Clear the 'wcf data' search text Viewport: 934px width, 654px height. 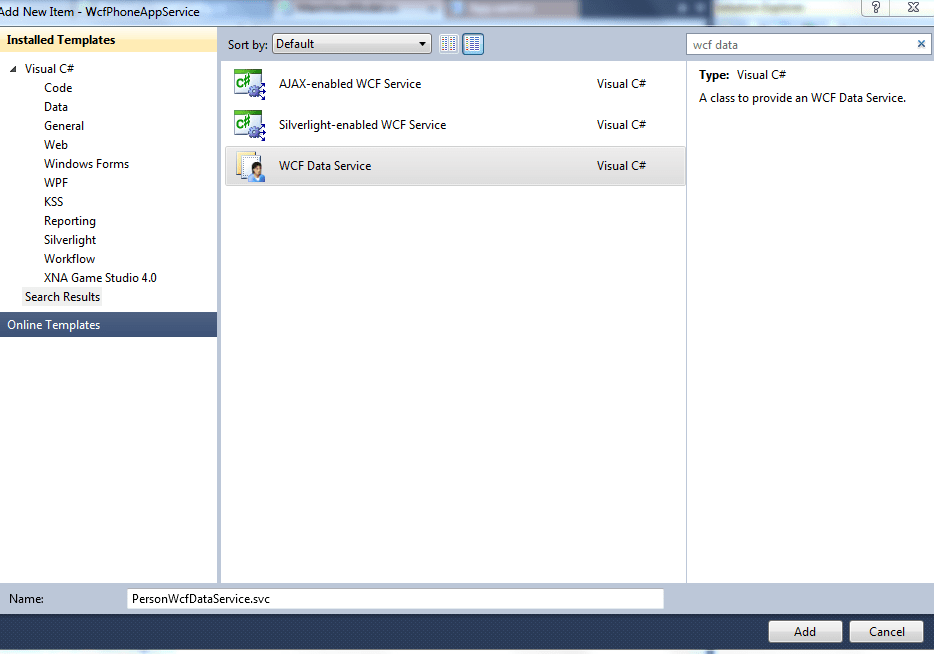tap(921, 44)
